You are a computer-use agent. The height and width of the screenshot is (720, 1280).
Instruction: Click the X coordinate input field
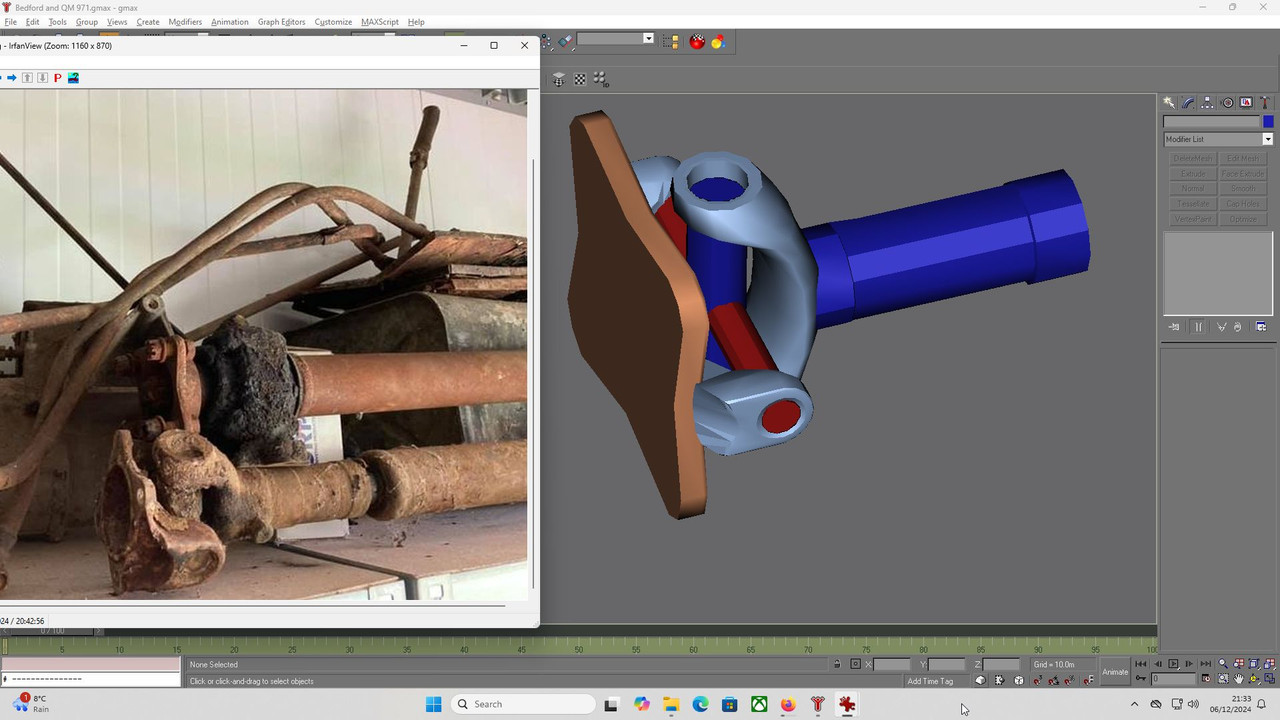click(x=892, y=664)
